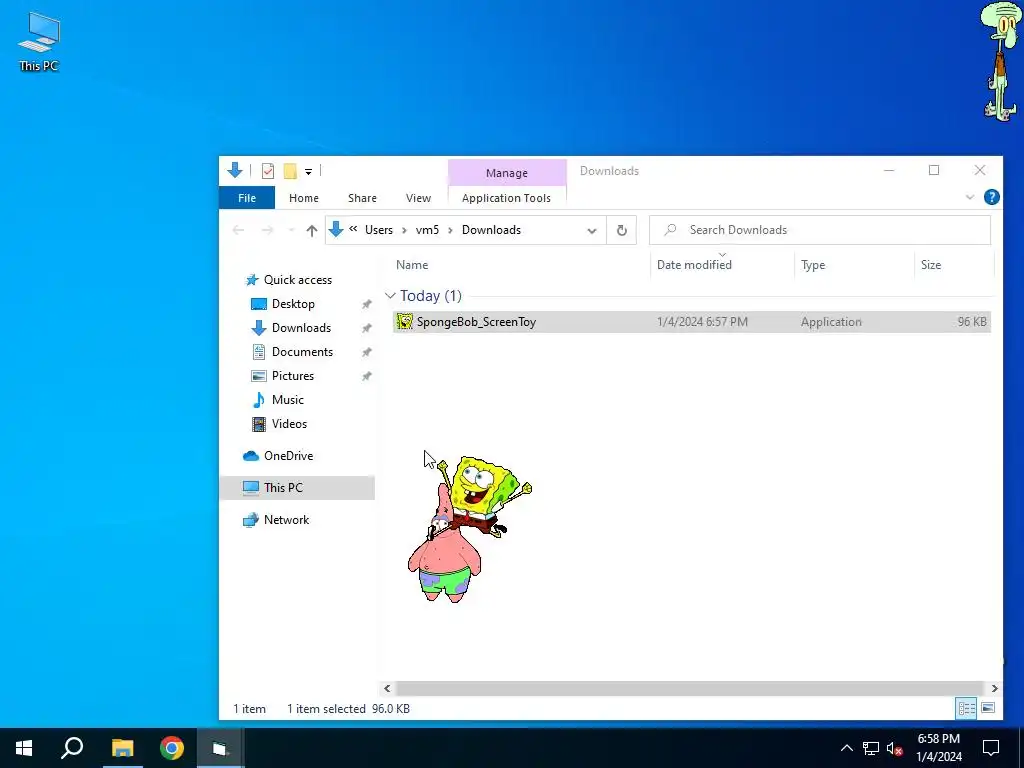This screenshot has height=768, width=1024.
Task: Click horizontal scrollbar left arrow
Action: click(x=387, y=688)
